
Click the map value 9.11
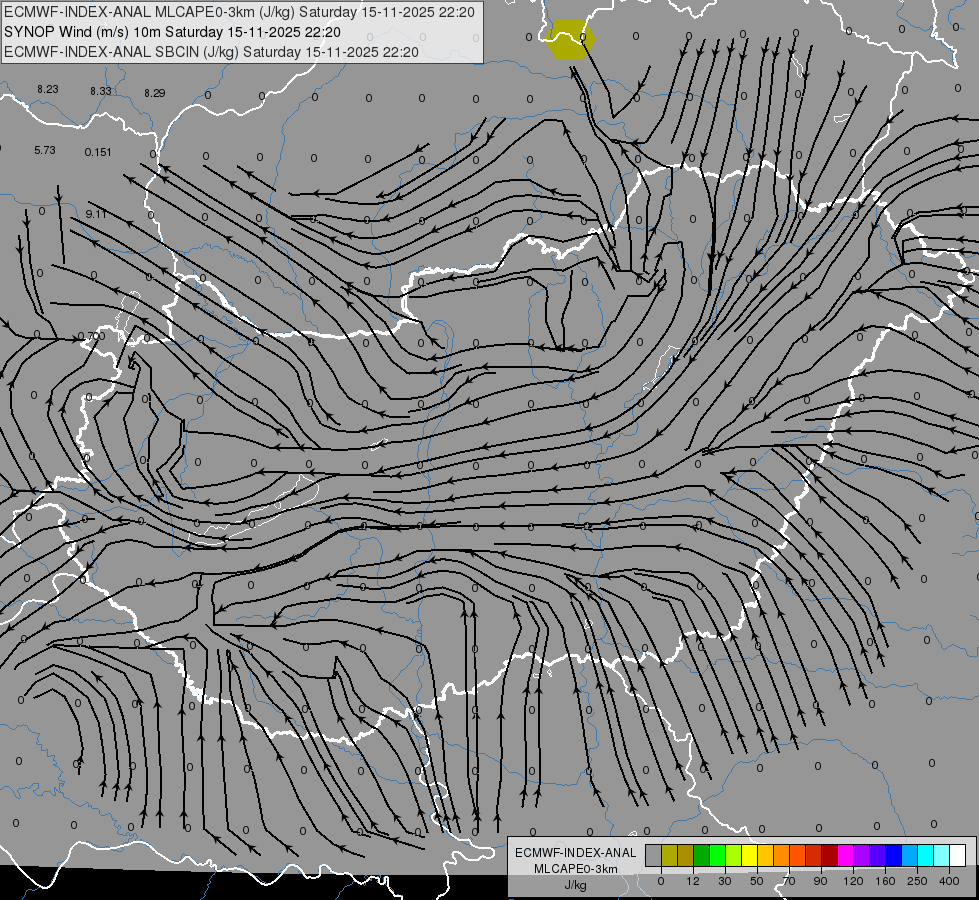point(96,214)
